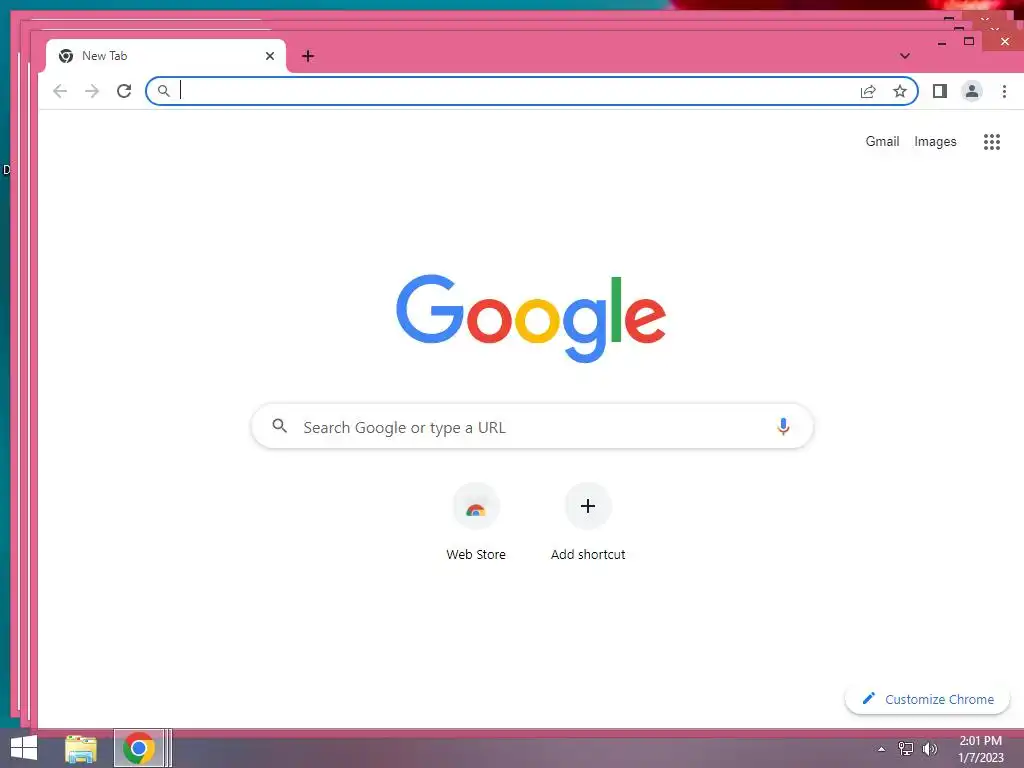Open Google Images link
Image resolution: width=1024 pixels, height=768 pixels.
click(935, 142)
